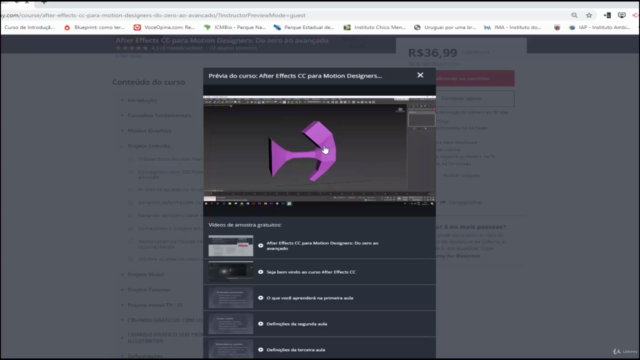Click the magnifier zoom icon in address bar
The height and width of the screenshot is (360, 640).
574,15
